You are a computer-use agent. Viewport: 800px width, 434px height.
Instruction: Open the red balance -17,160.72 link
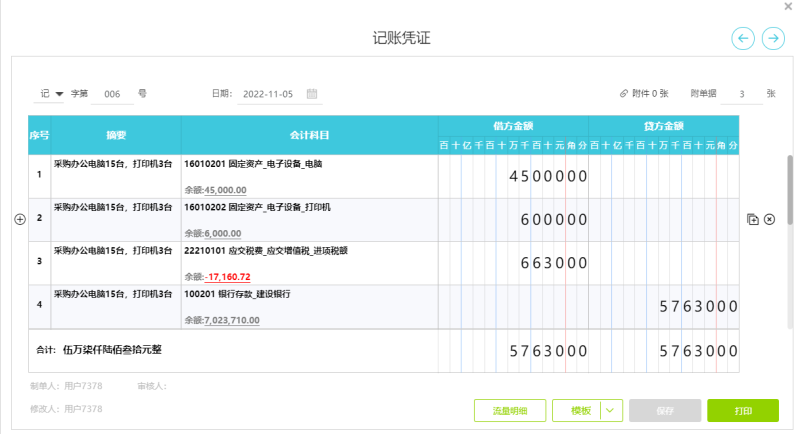229,277
